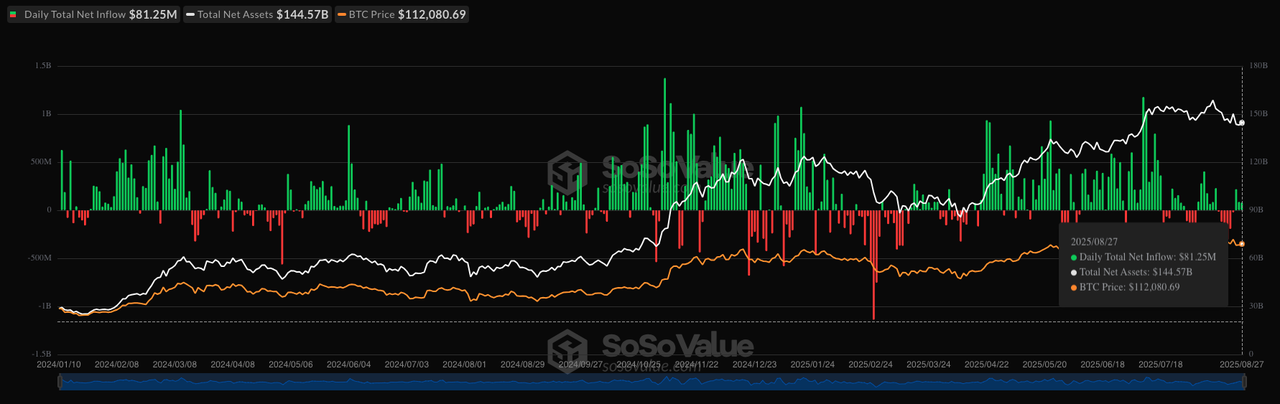The image size is (1280, 404).
Task: Click the orange line BTC Price legend marker
Action: point(342,14)
